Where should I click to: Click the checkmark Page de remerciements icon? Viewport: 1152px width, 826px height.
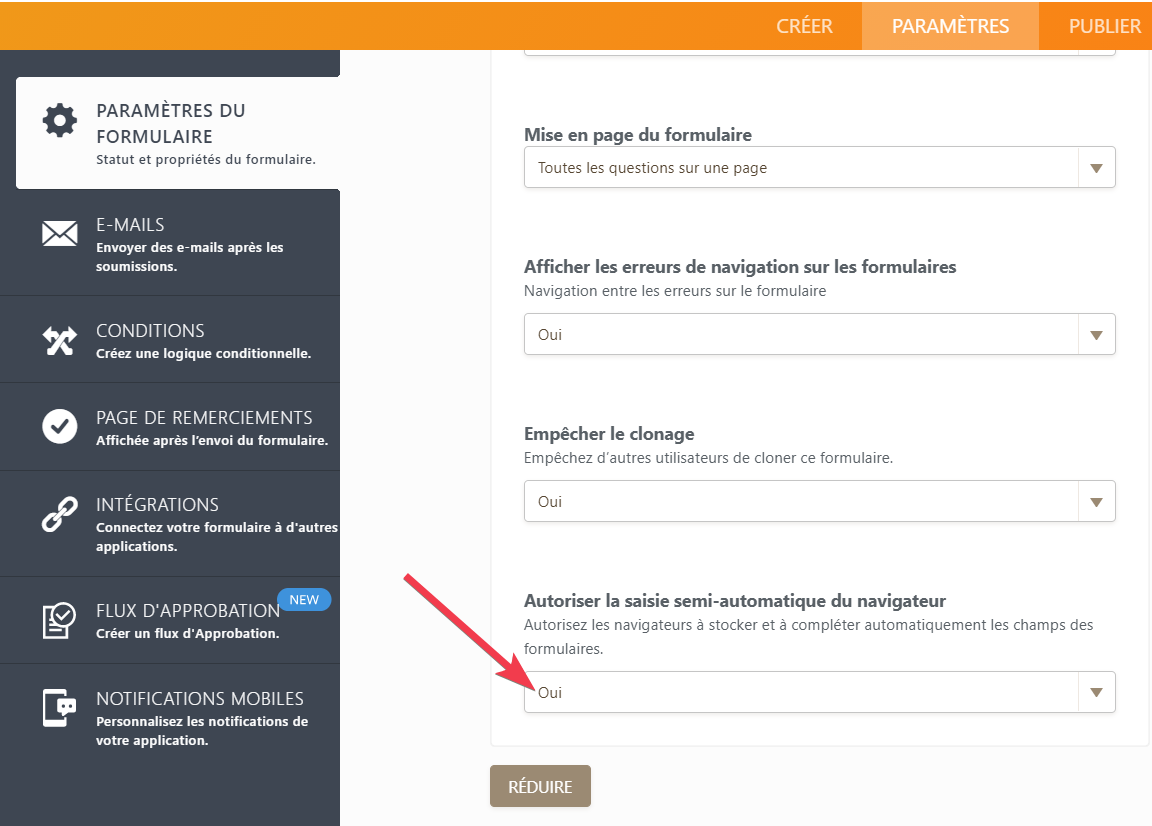60,426
